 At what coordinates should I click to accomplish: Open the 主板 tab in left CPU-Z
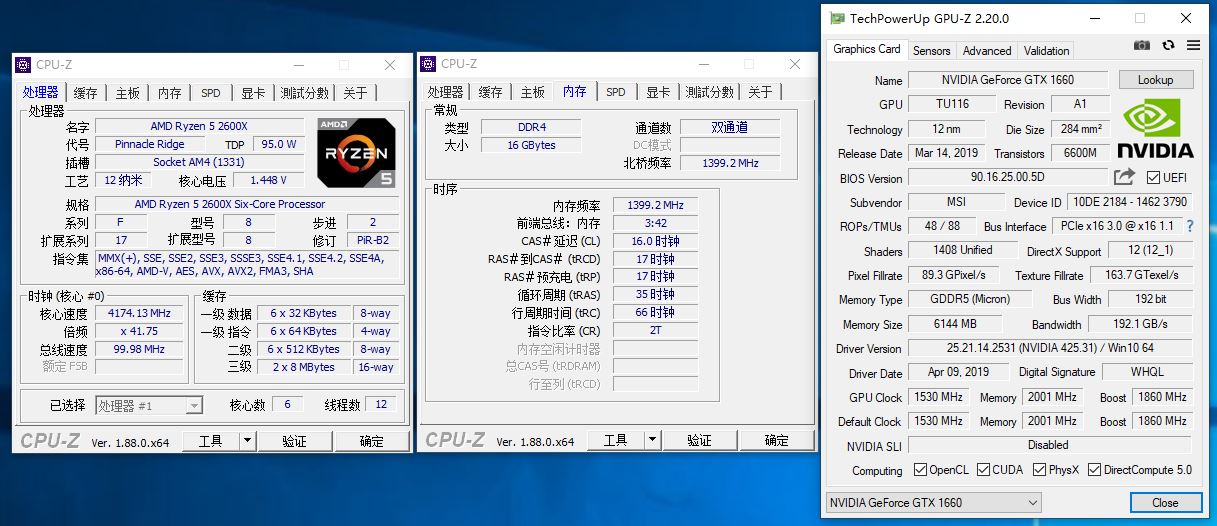(x=127, y=93)
